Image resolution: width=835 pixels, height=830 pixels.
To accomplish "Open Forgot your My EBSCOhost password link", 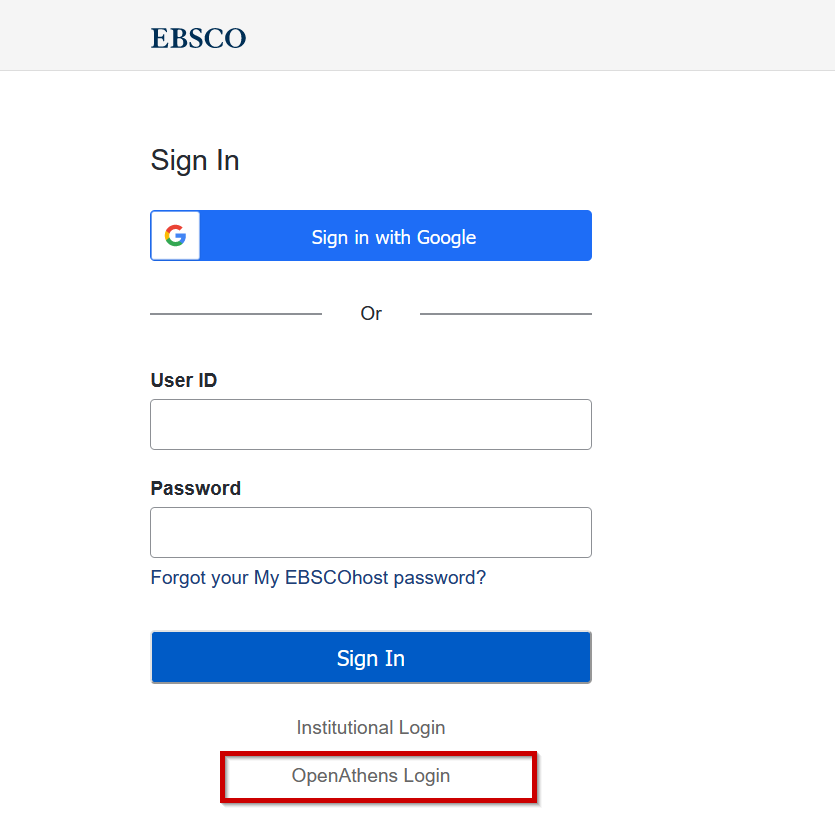I will (317, 577).
